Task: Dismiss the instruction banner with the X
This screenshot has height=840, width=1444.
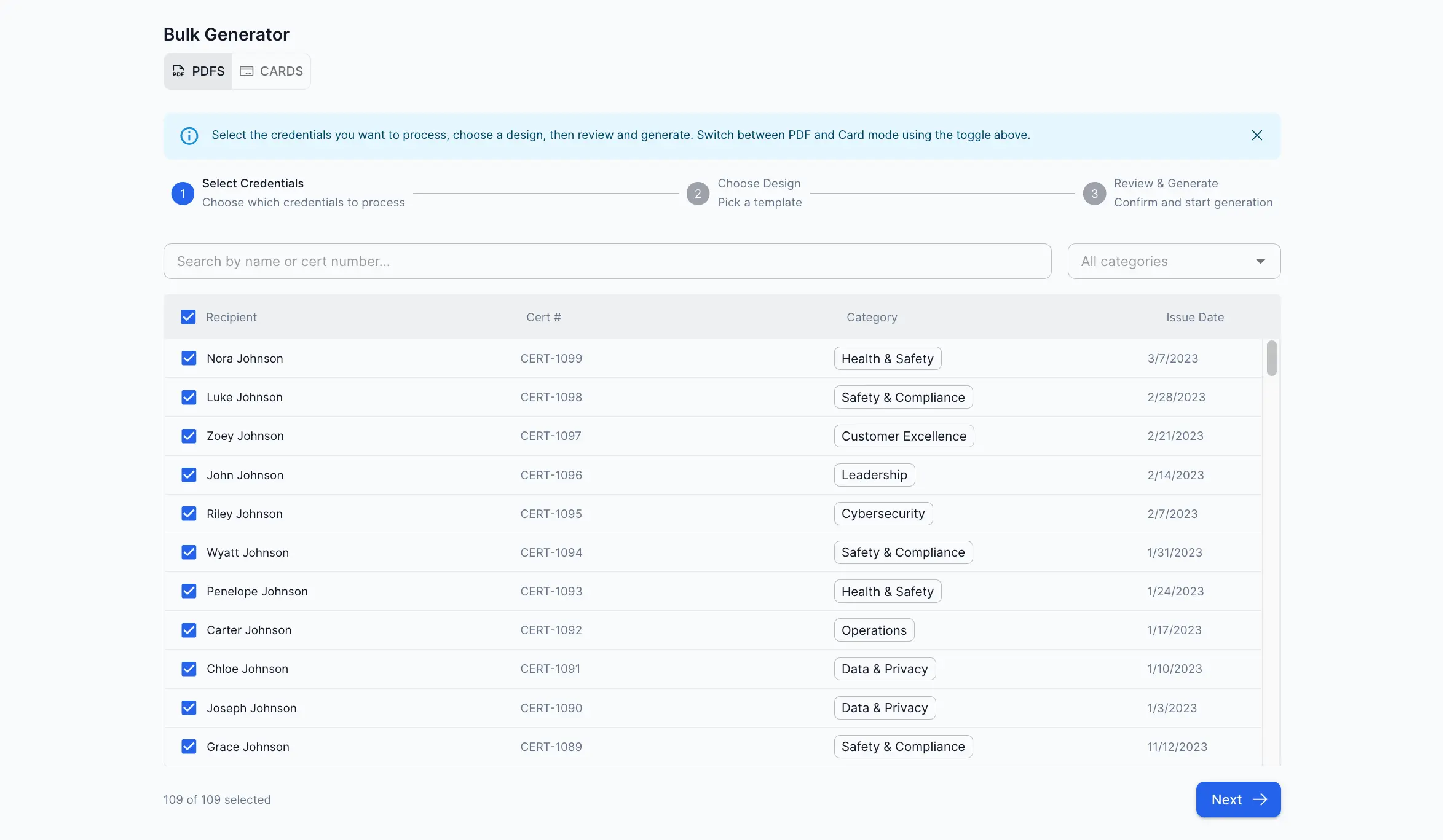Action: pyautogui.click(x=1257, y=135)
